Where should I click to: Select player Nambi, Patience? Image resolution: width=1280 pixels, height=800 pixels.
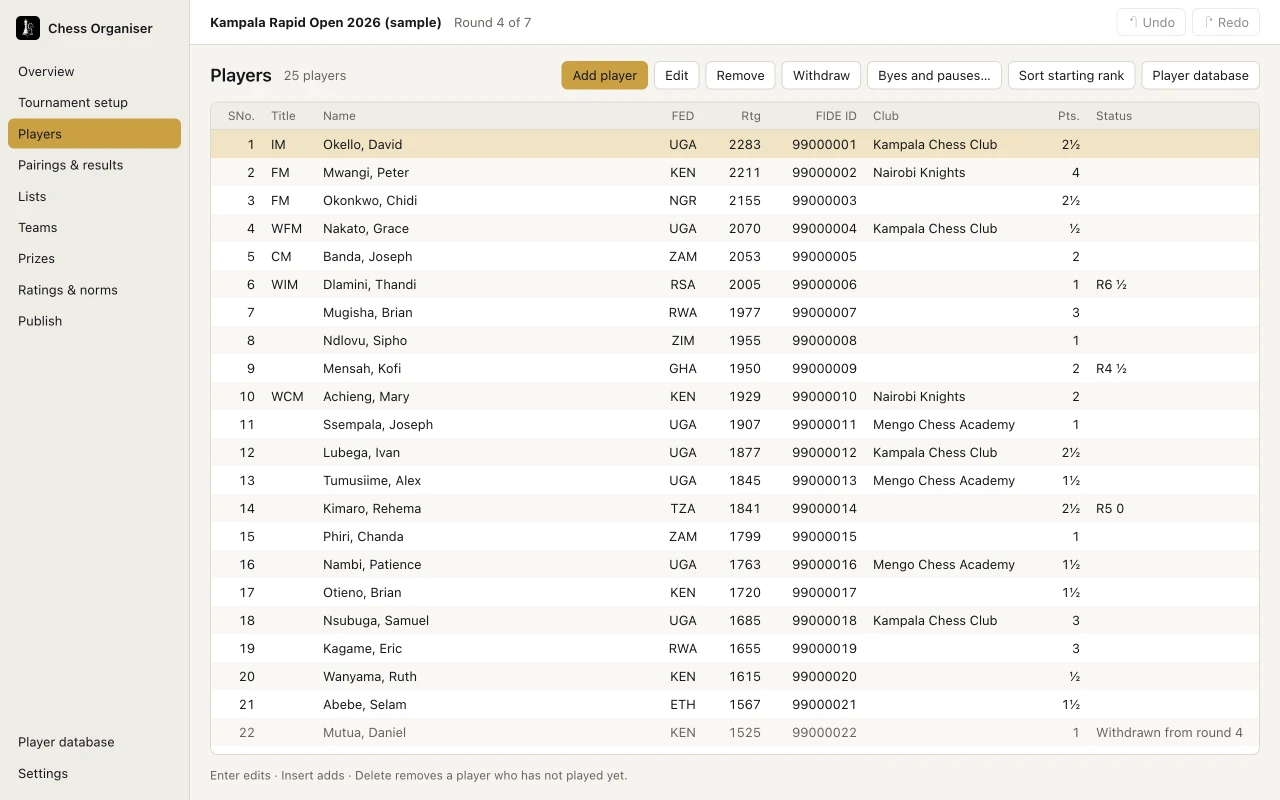point(735,564)
